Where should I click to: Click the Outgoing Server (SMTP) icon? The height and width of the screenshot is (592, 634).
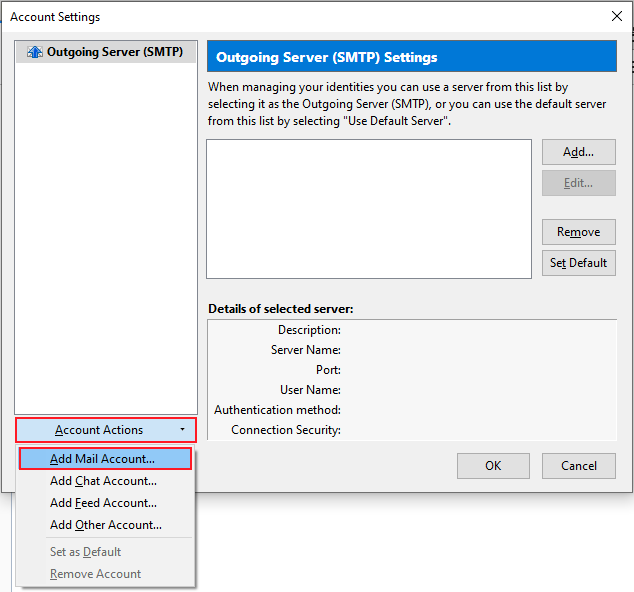point(35,52)
